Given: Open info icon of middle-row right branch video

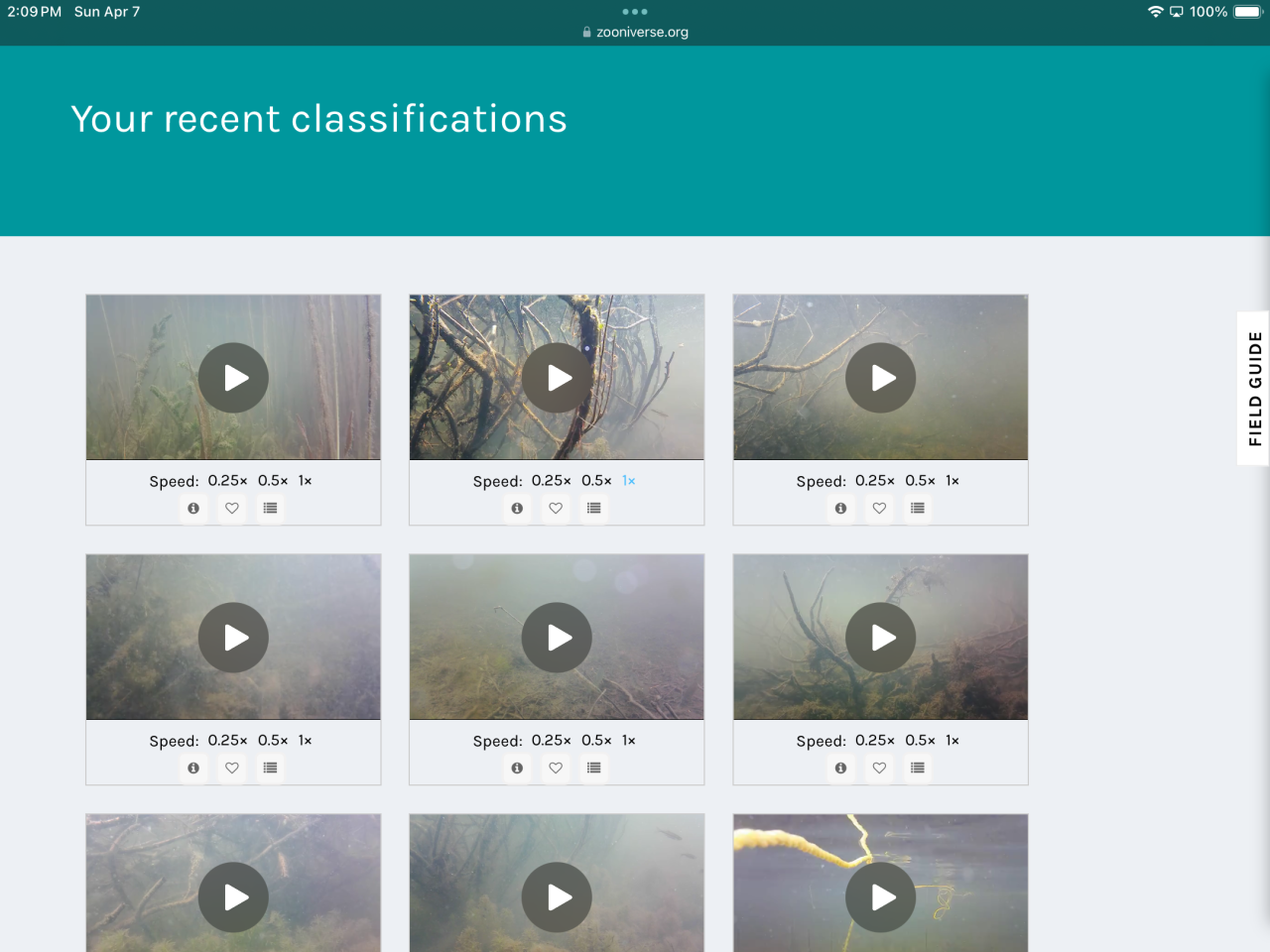Looking at the screenshot, I should pos(840,769).
